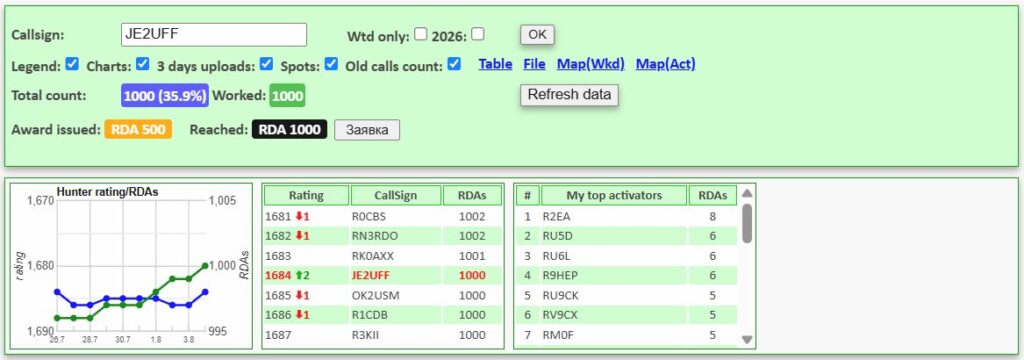Click the Refresh data button
Viewport: 1024px width, 360px height.
click(x=569, y=95)
